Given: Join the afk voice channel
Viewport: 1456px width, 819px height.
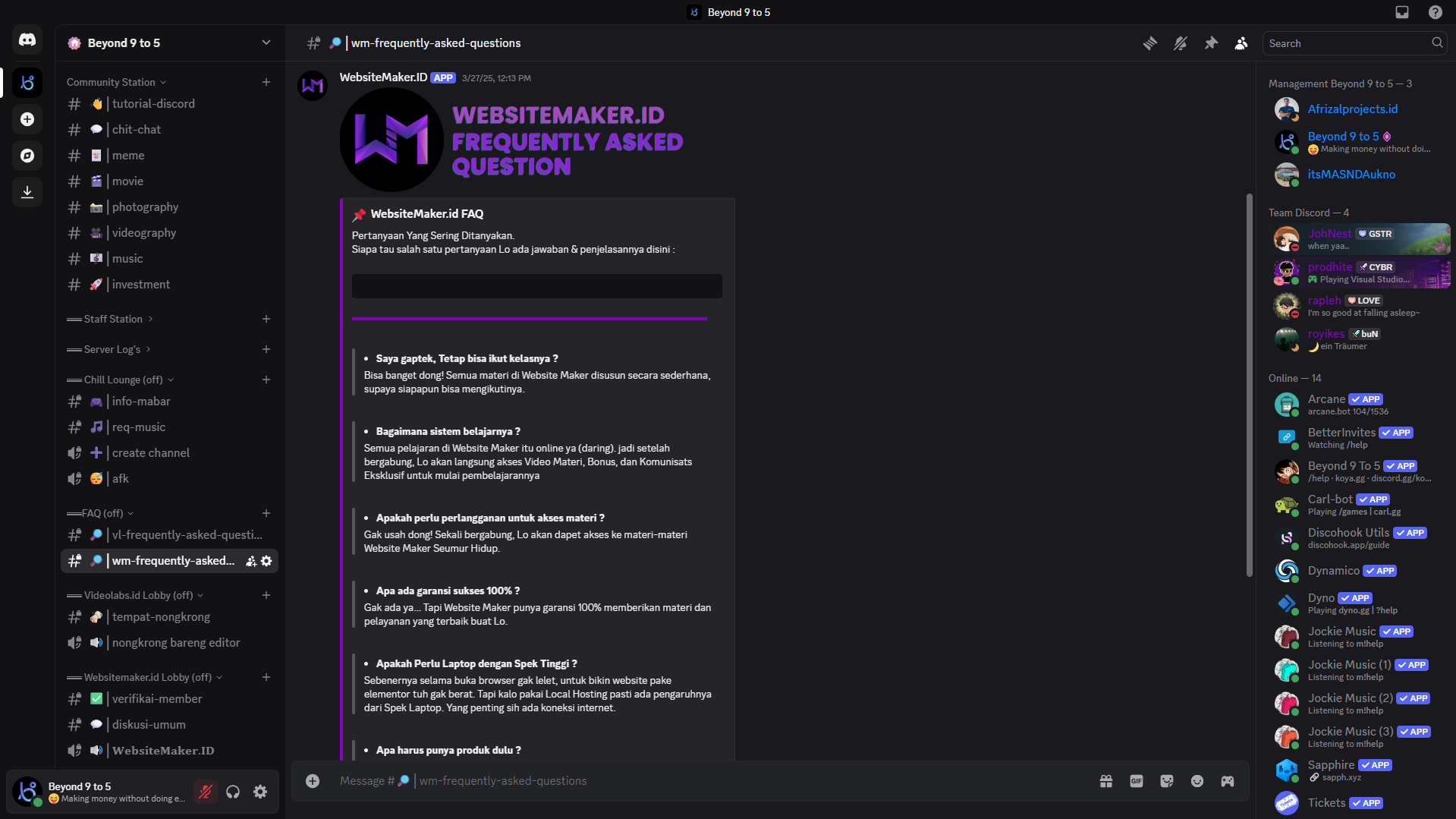Looking at the screenshot, I should (x=169, y=479).
